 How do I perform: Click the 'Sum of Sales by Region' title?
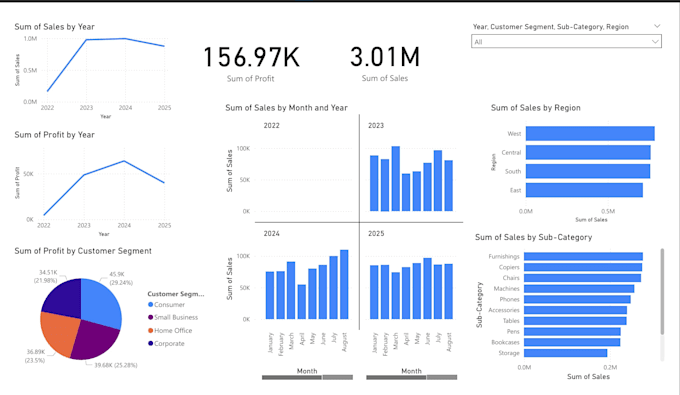coord(536,108)
